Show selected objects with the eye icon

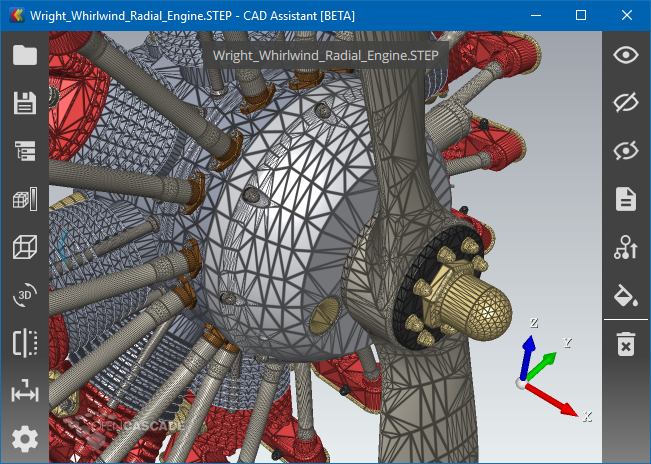pos(626,55)
